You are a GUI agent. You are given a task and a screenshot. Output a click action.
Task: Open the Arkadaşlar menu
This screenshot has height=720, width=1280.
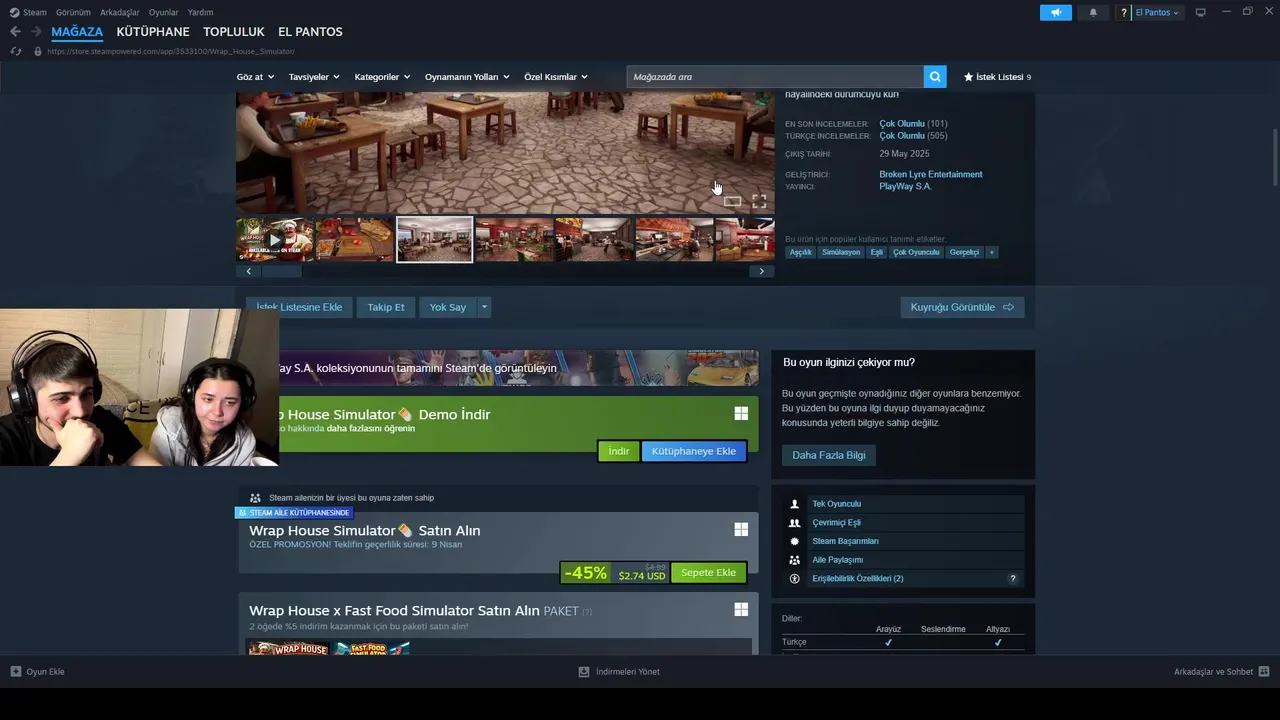[x=120, y=12]
